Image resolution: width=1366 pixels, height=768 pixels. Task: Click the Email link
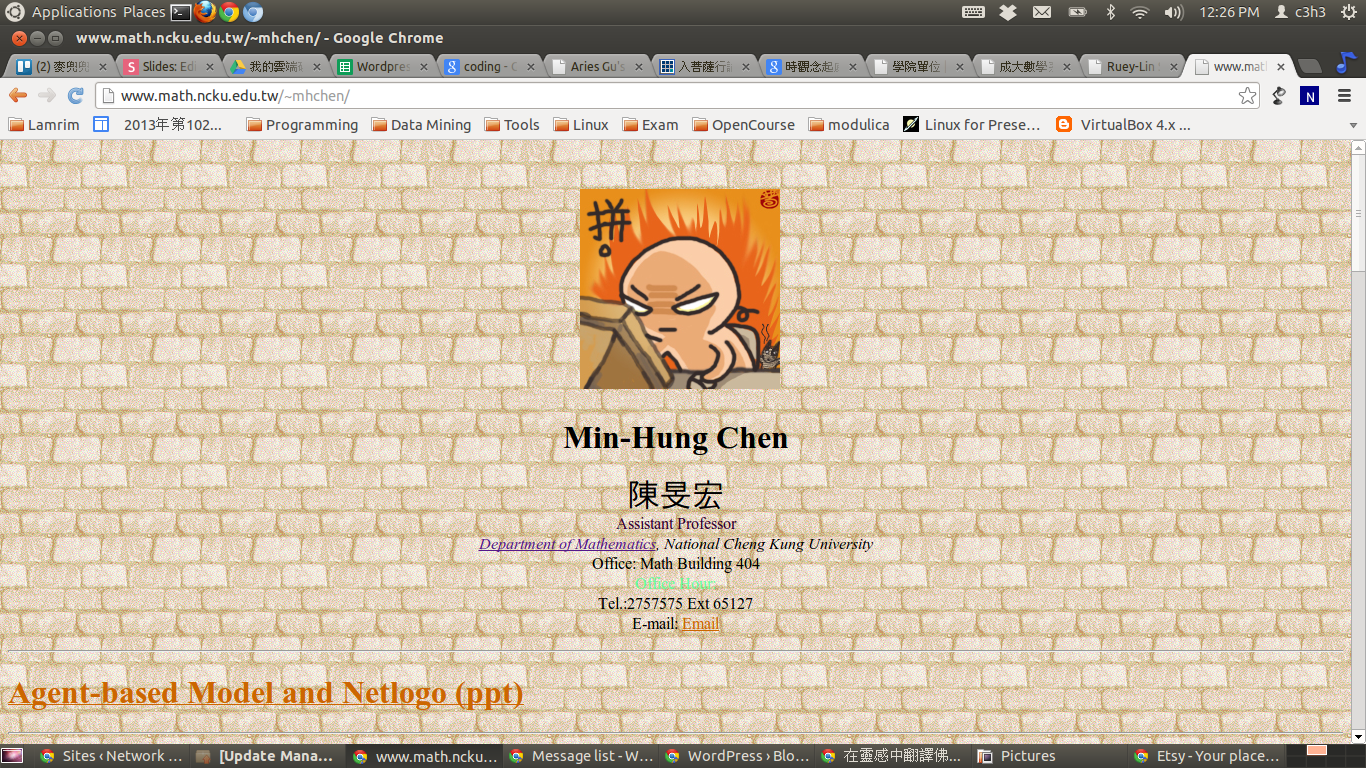(700, 624)
